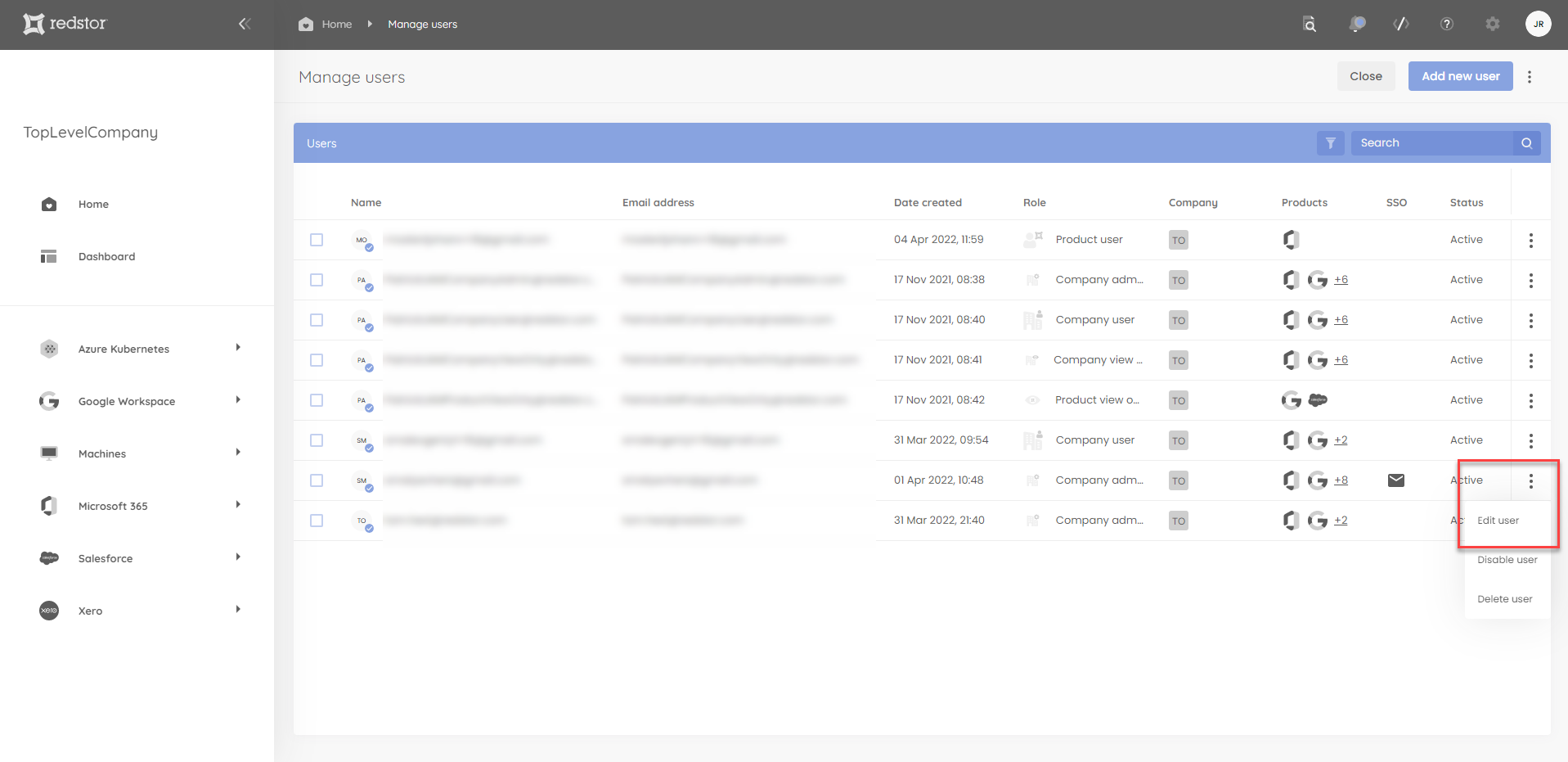Go to Home in the sidebar
Screen dimensions: 1568x762
coord(93,205)
